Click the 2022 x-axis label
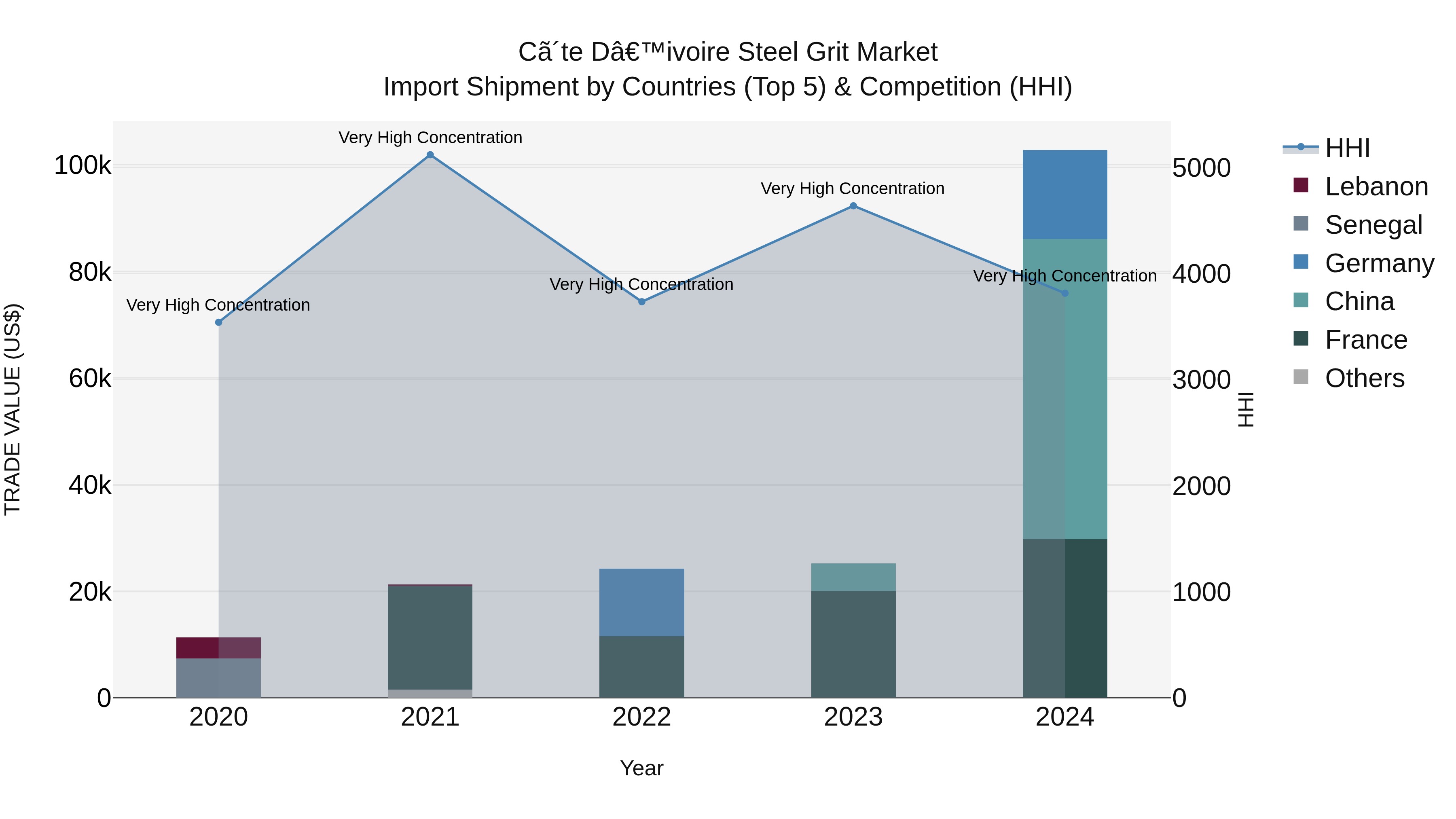 coord(641,717)
